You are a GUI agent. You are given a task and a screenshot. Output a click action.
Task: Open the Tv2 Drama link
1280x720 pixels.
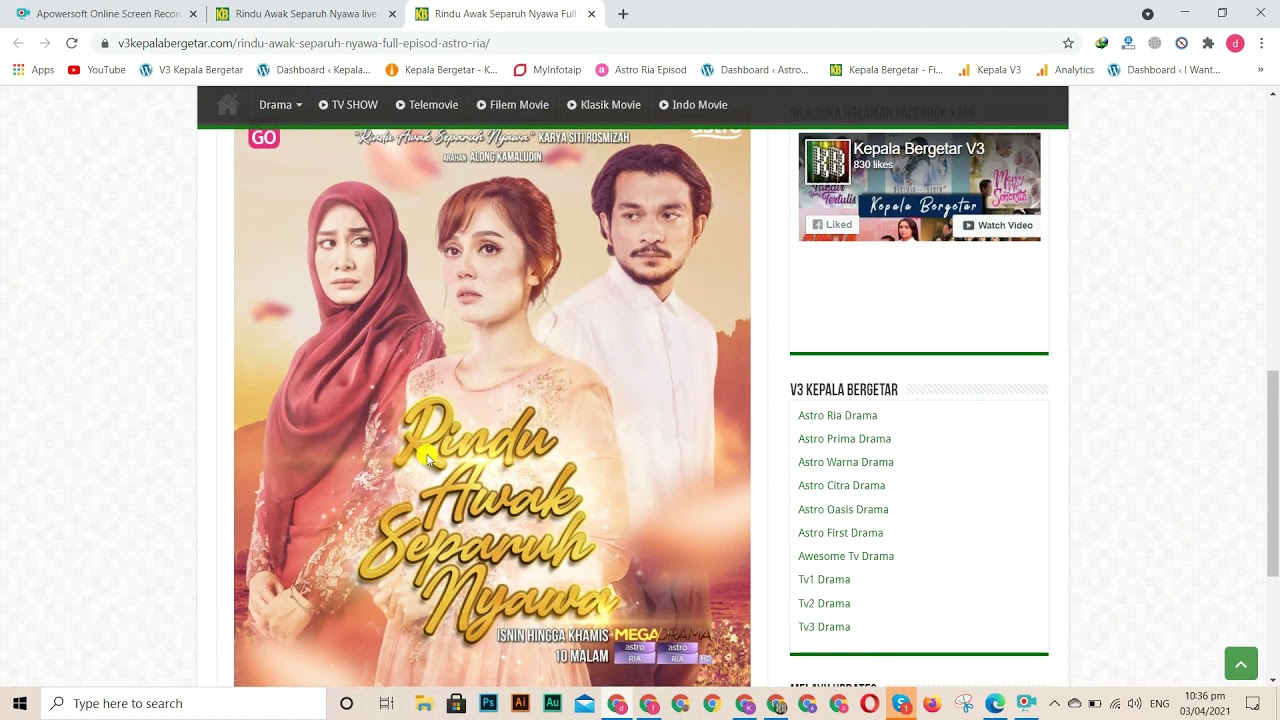click(x=824, y=603)
